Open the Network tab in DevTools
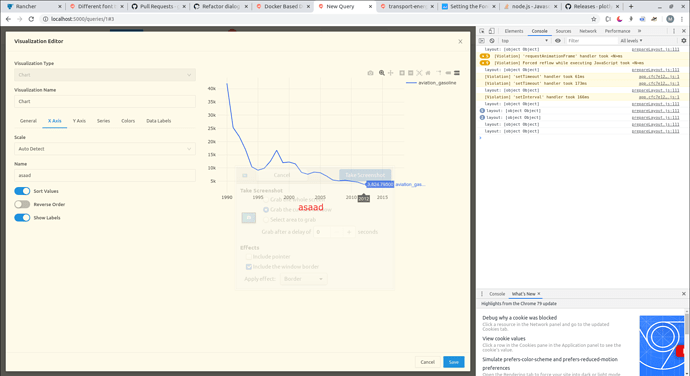 tap(587, 31)
